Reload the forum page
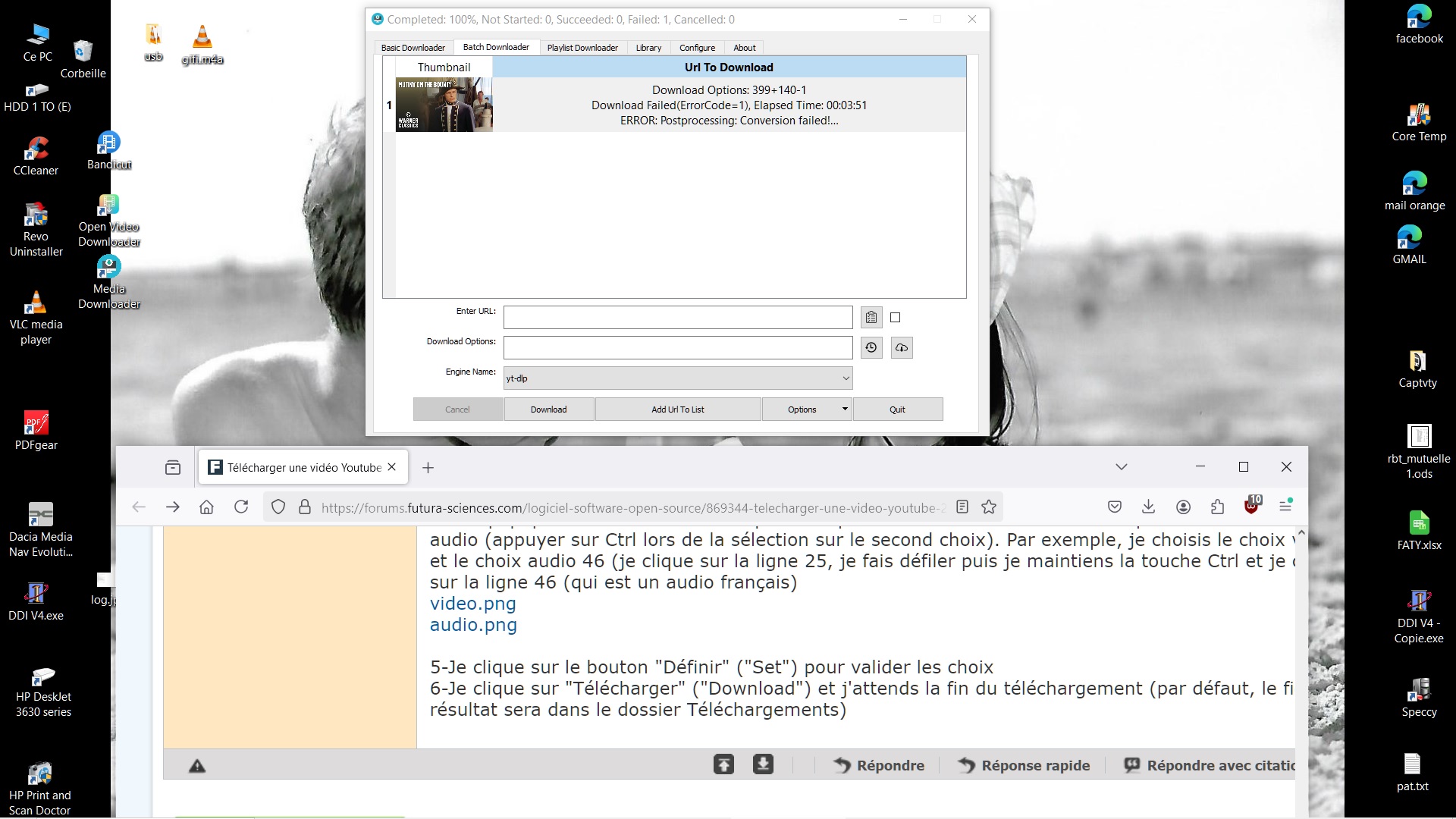The width and height of the screenshot is (1456, 819). pyautogui.click(x=241, y=507)
